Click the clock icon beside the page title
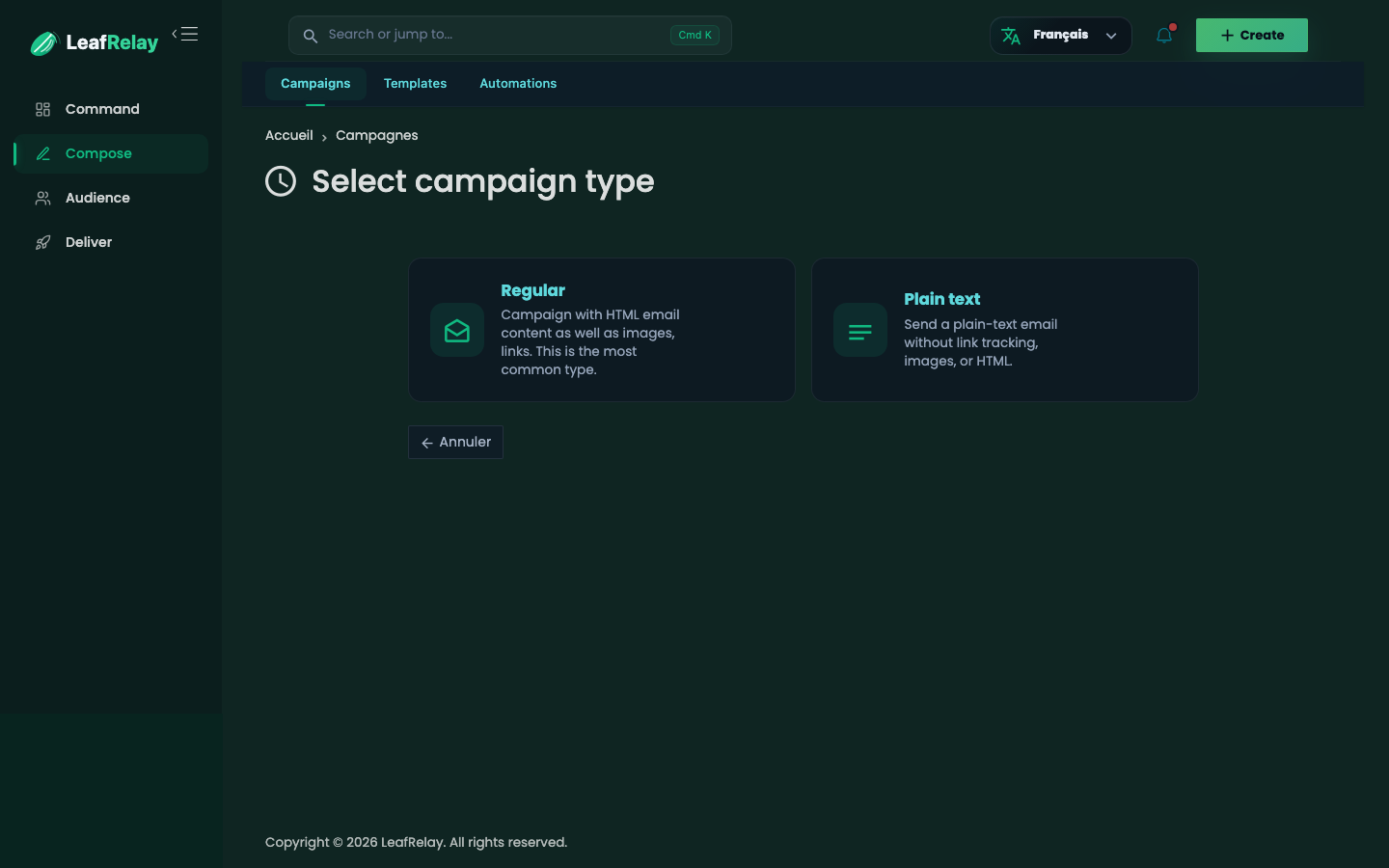 point(281,180)
